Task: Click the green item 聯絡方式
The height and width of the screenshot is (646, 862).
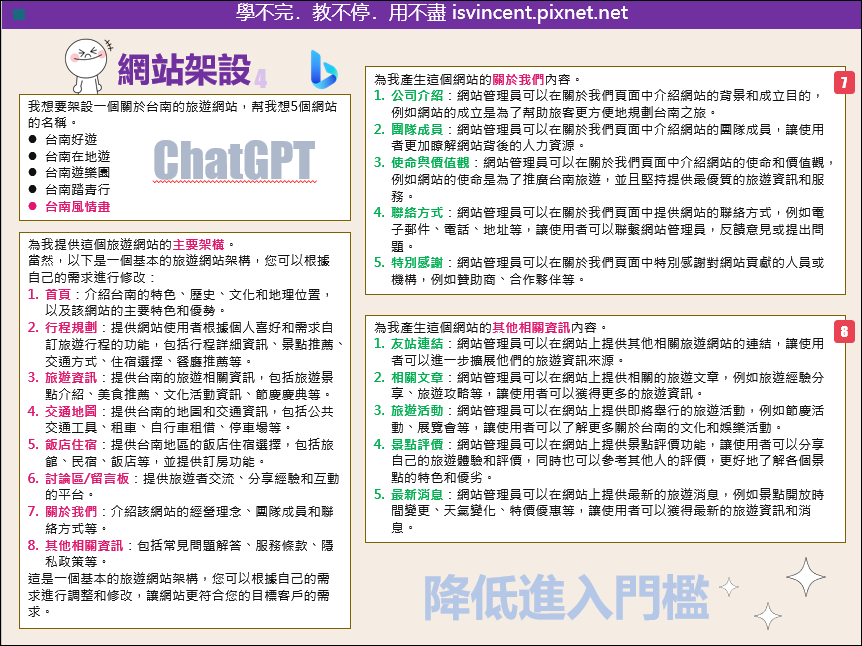Action: coord(417,213)
